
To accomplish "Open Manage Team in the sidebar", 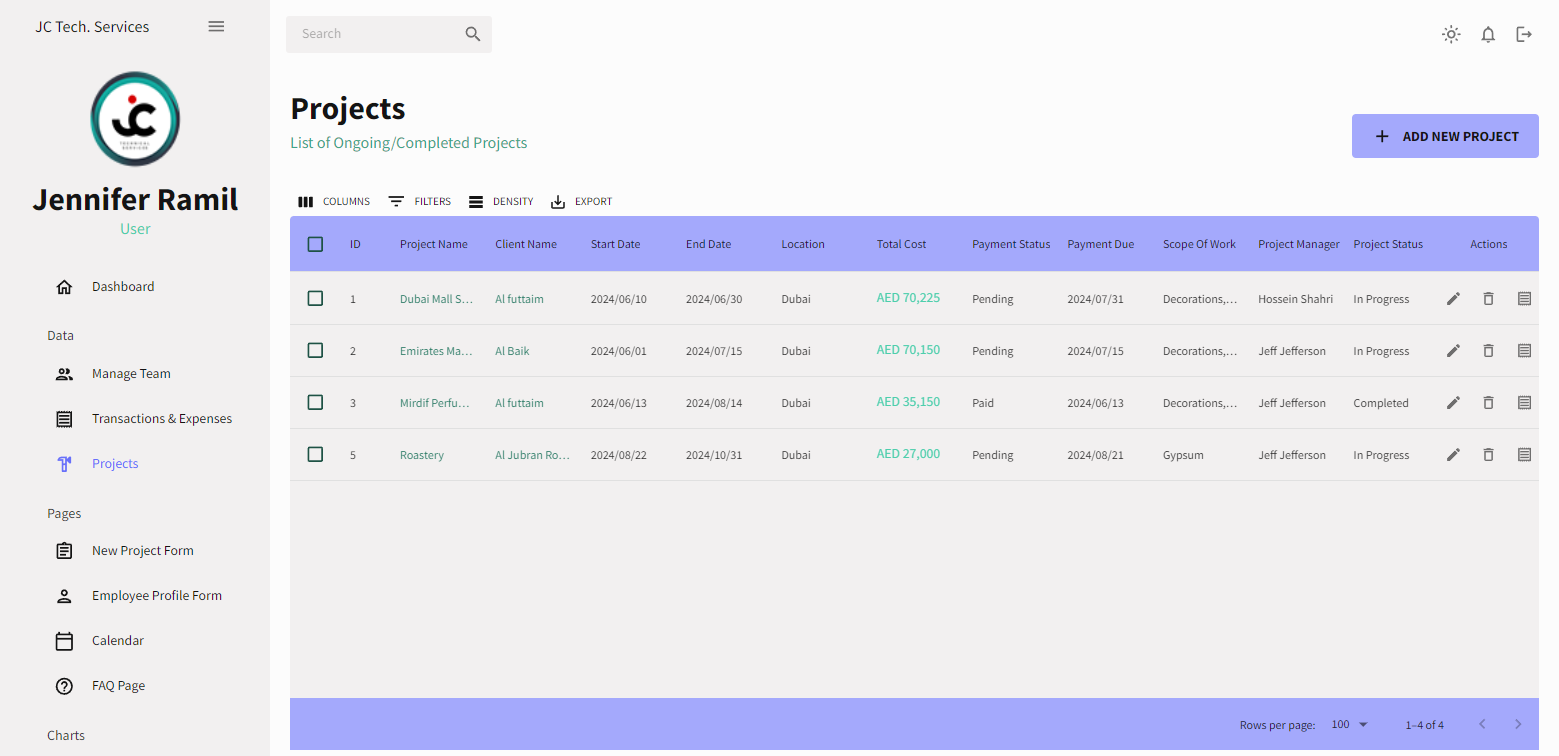I will pos(131,374).
